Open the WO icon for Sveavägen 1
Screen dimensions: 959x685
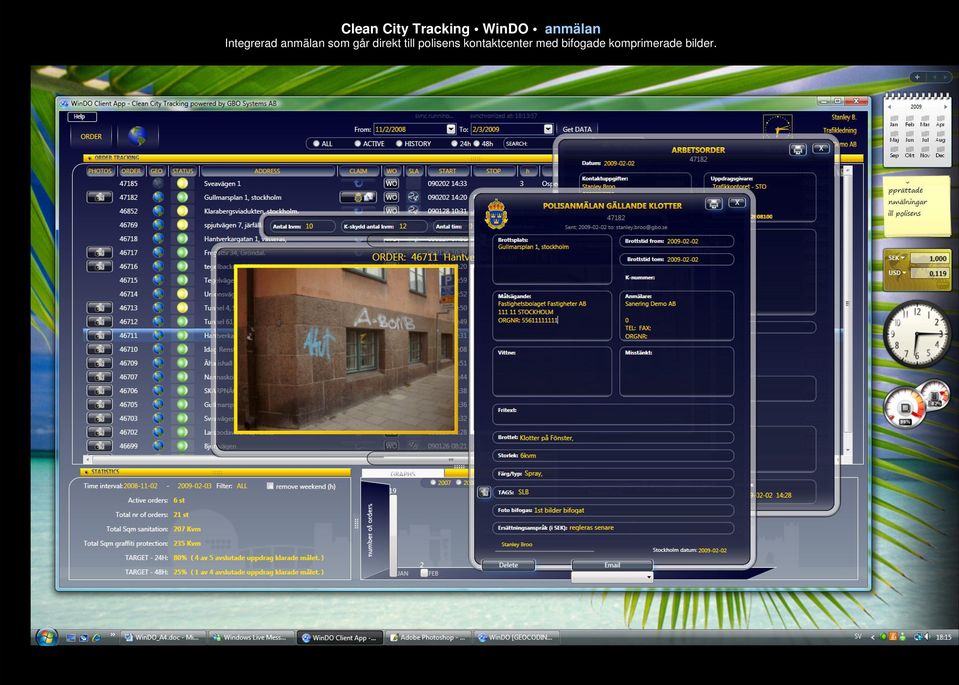click(x=391, y=183)
